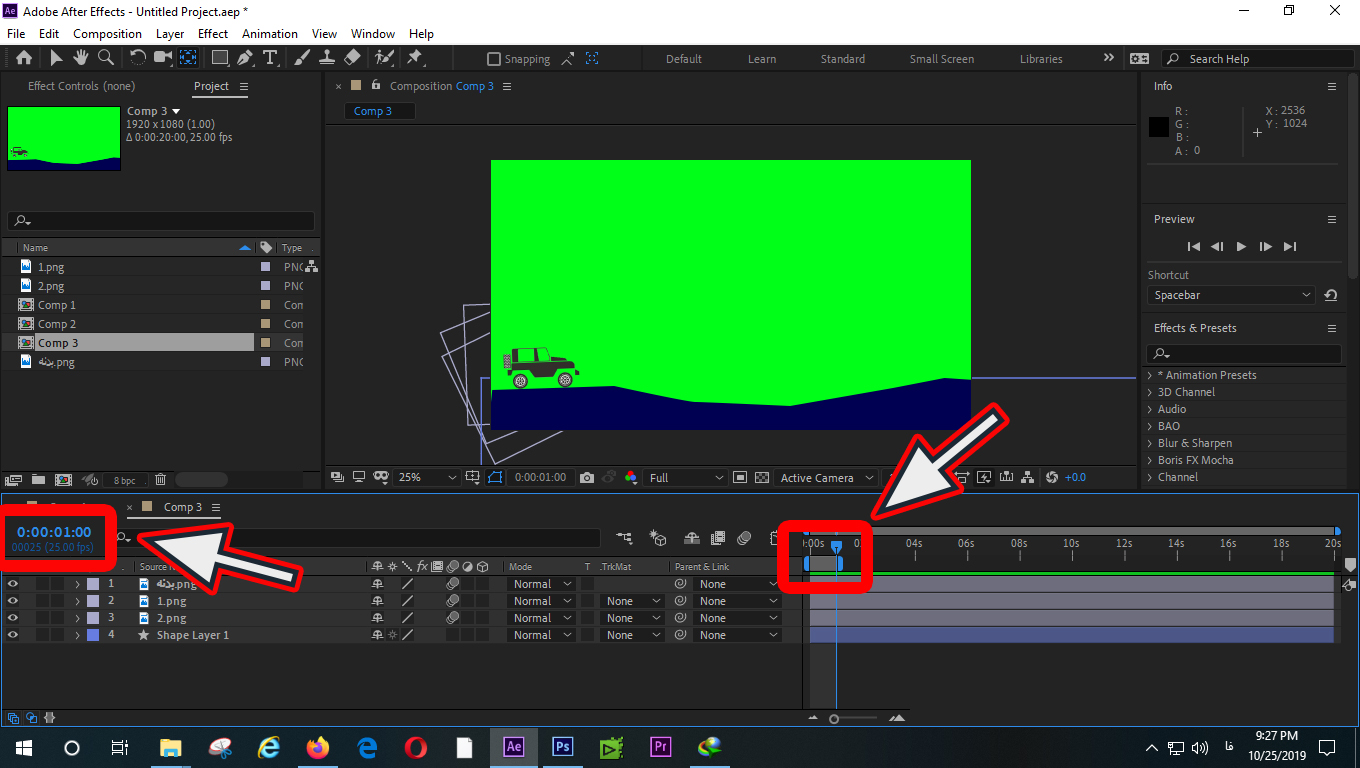The height and width of the screenshot is (768, 1360).
Task: Click Composition Mini-Flowchart icon in timeline
Action: [624, 538]
